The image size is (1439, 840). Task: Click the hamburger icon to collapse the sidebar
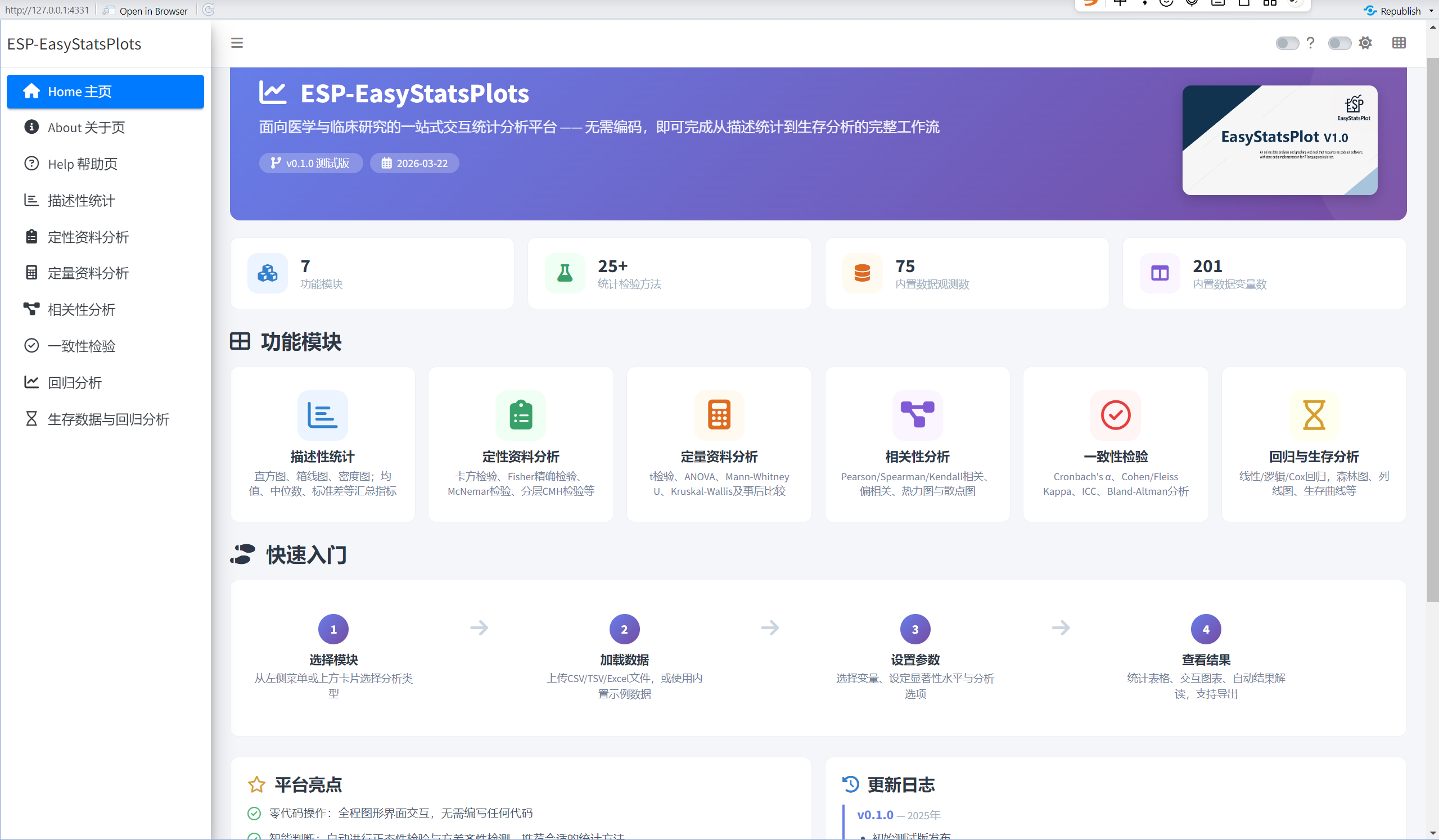pos(236,43)
